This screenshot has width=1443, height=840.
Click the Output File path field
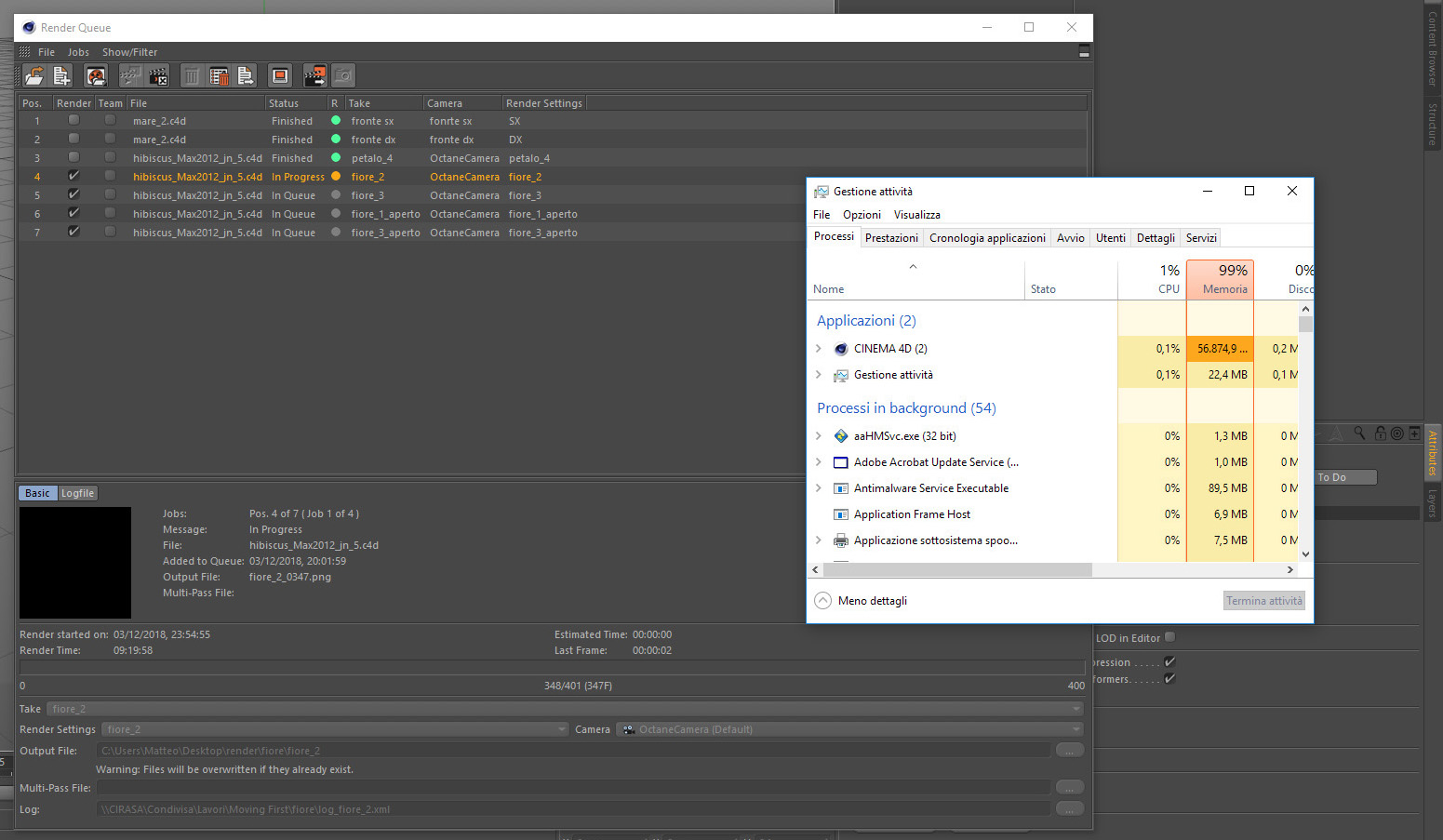pyautogui.click(x=573, y=751)
